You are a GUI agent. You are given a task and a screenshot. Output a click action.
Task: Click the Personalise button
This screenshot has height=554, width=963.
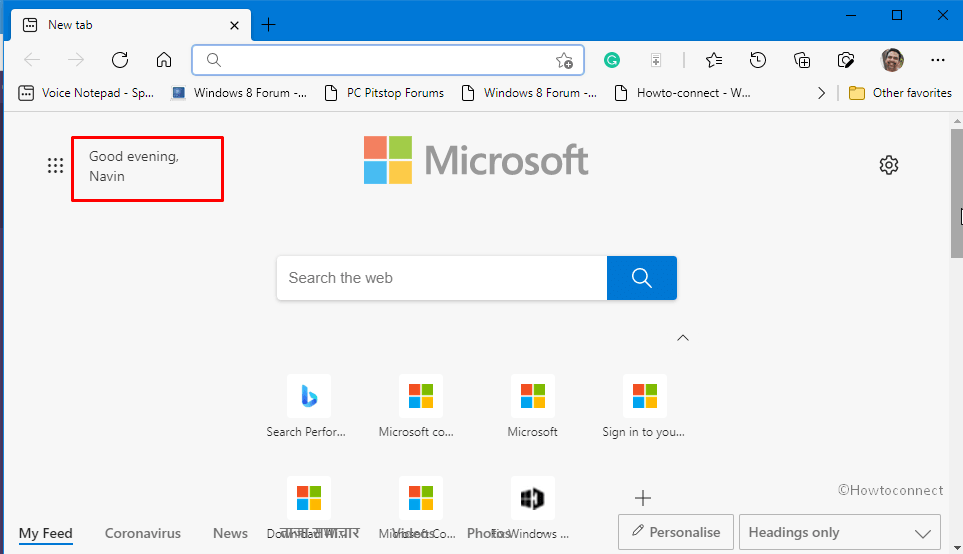point(676,532)
